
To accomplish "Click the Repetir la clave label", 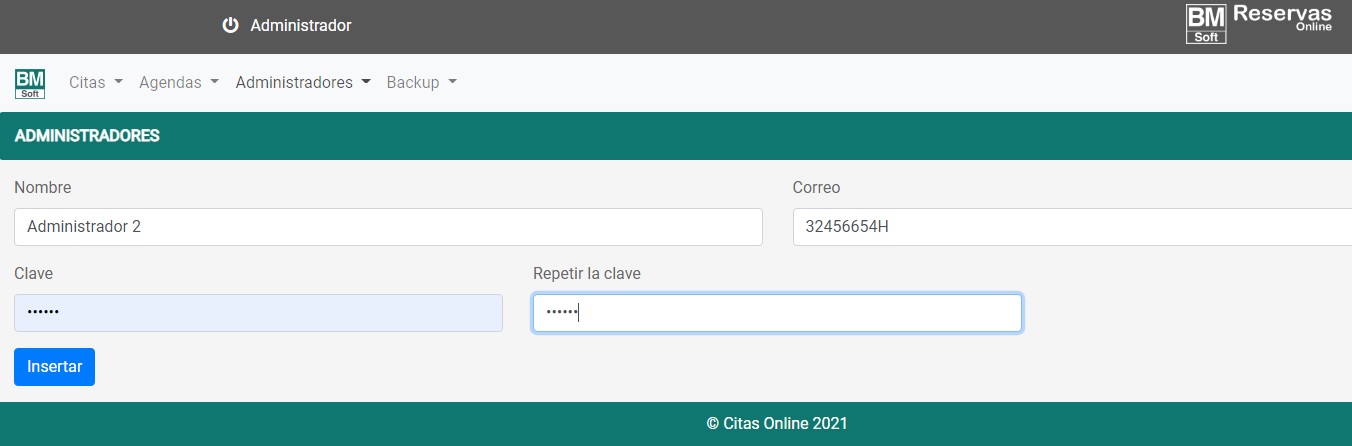I will click(586, 274).
